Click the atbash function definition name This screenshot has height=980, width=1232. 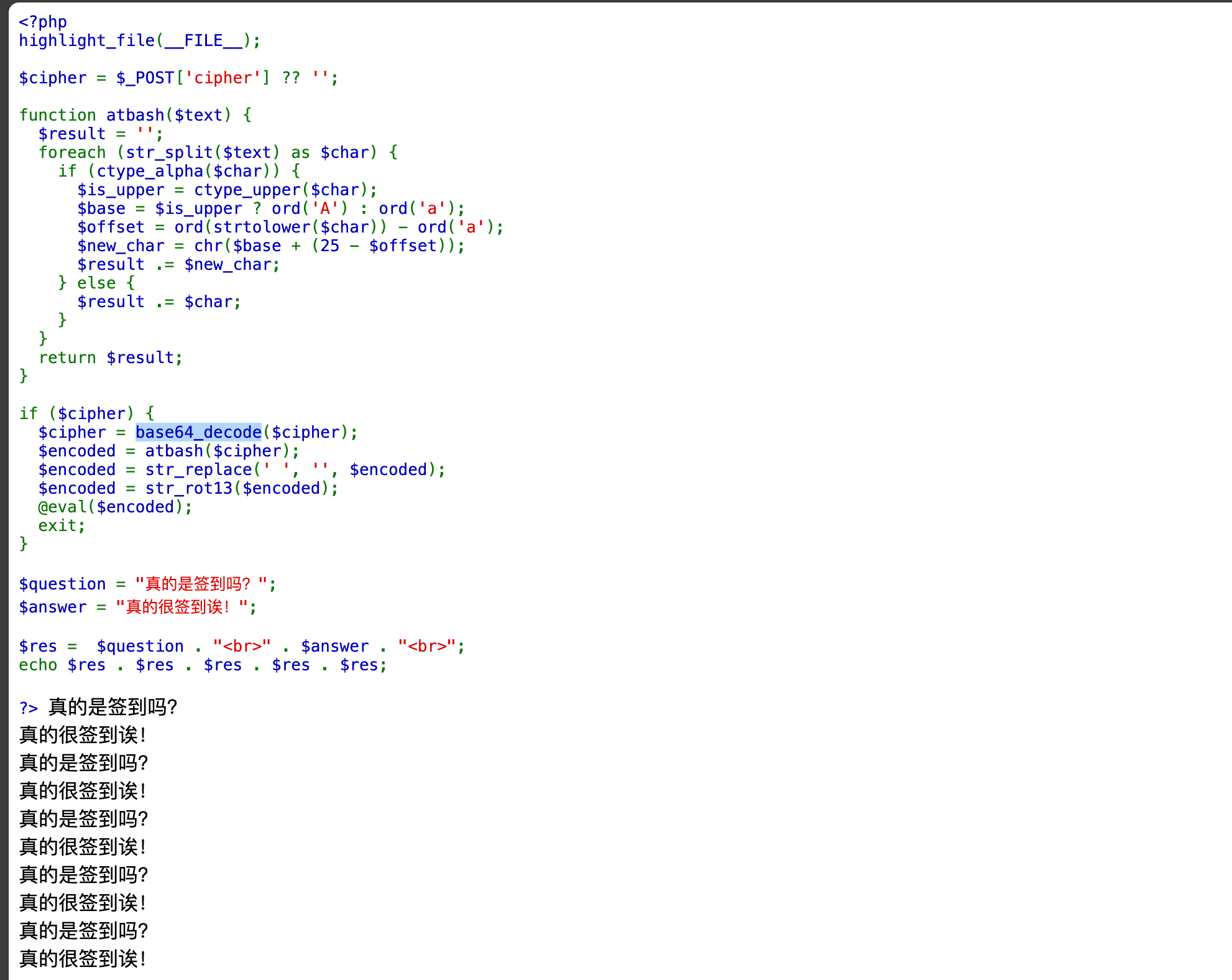pos(134,115)
